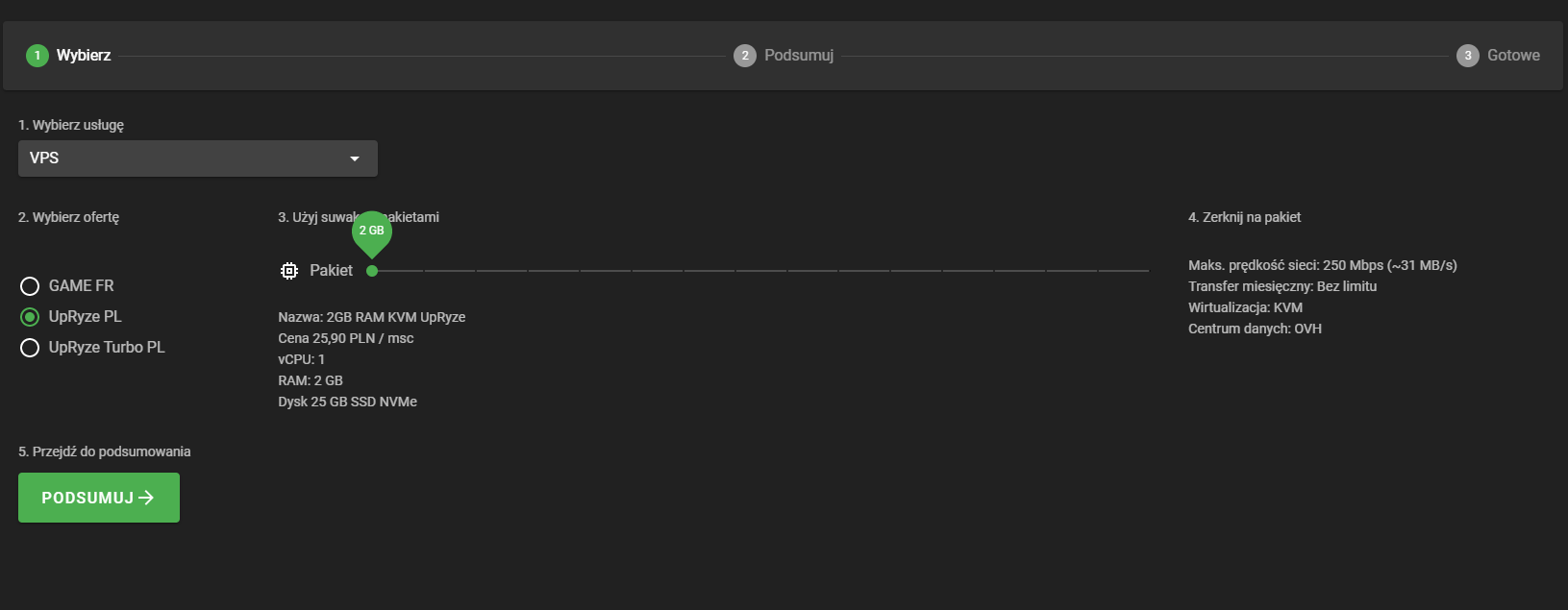Click the step 3 number circle
The width and height of the screenshot is (1568, 610).
pos(1467,56)
